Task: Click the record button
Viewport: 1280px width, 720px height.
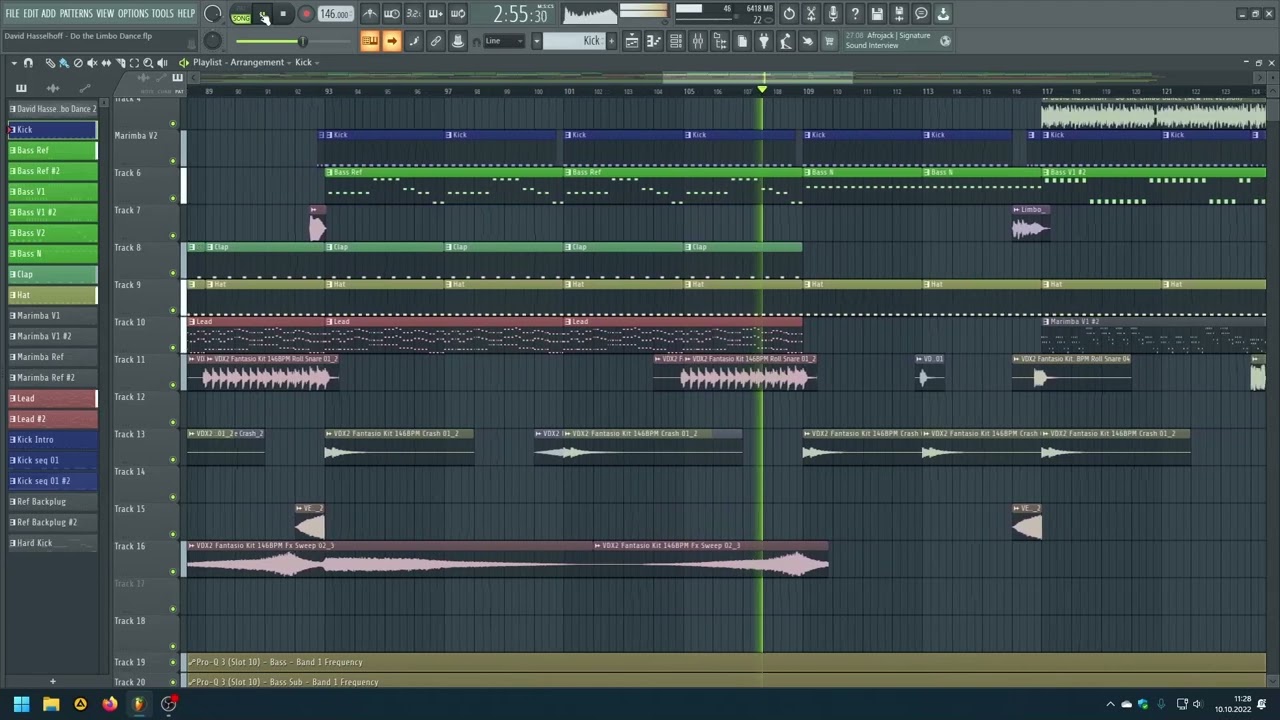Action: (306, 14)
